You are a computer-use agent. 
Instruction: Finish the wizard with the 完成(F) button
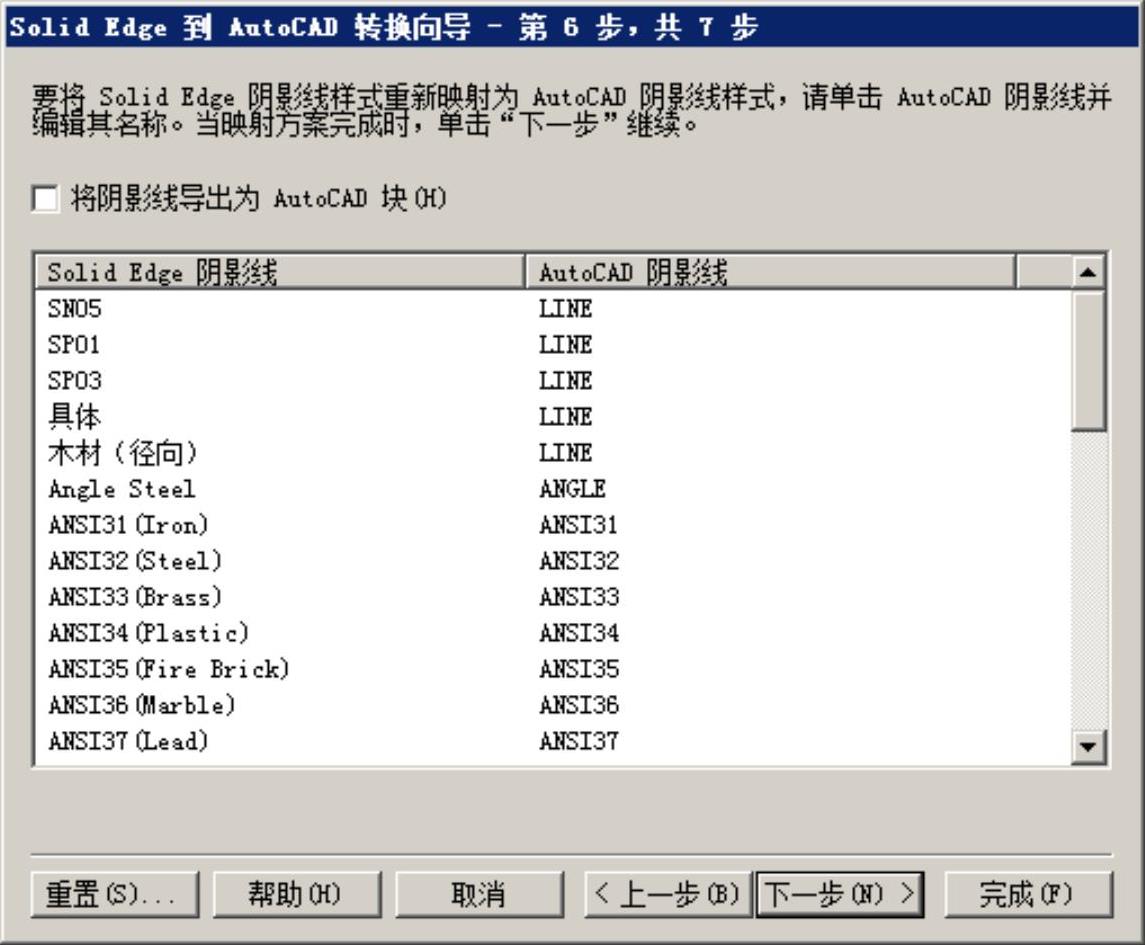click(x=1028, y=894)
